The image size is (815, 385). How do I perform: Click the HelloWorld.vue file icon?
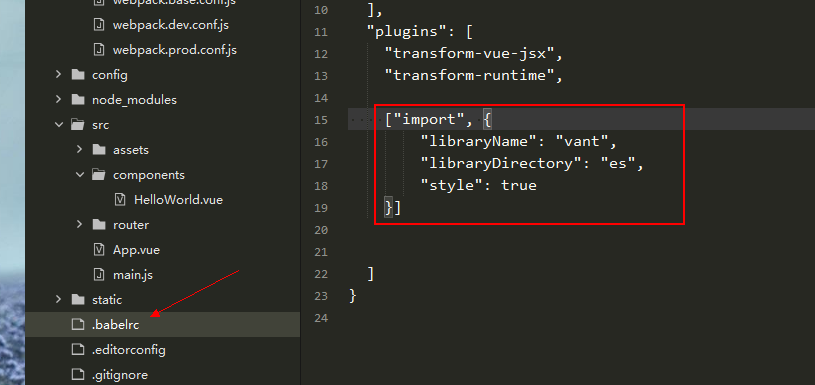120,200
